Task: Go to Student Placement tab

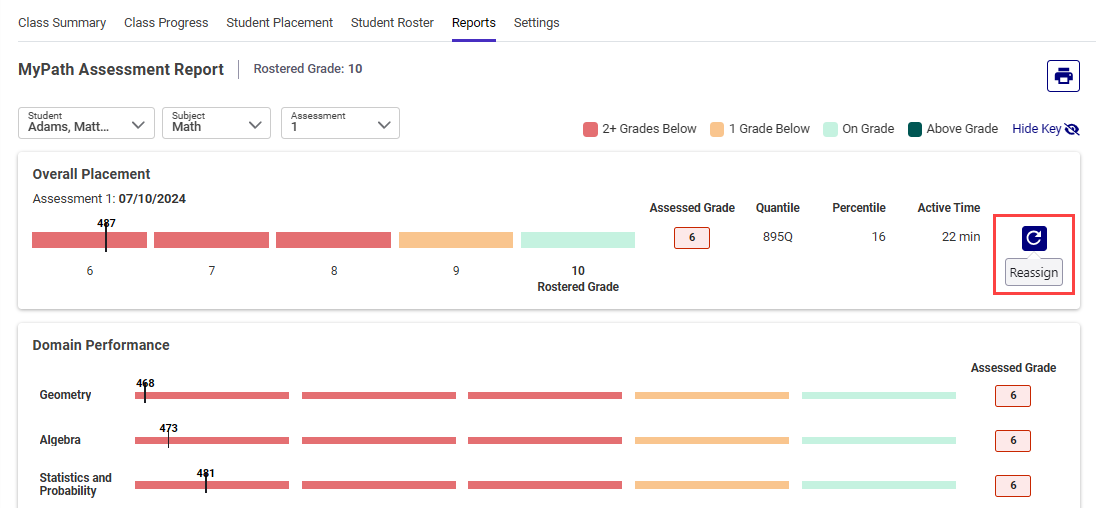Action: click(279, 22)
